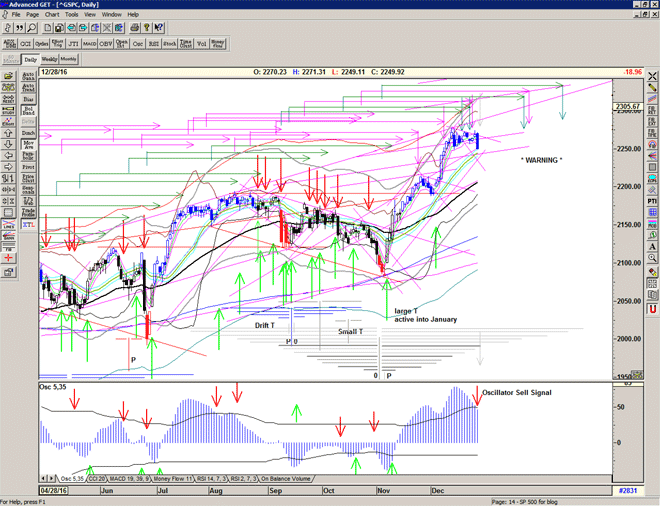Click the Auto Trend button

28,86
